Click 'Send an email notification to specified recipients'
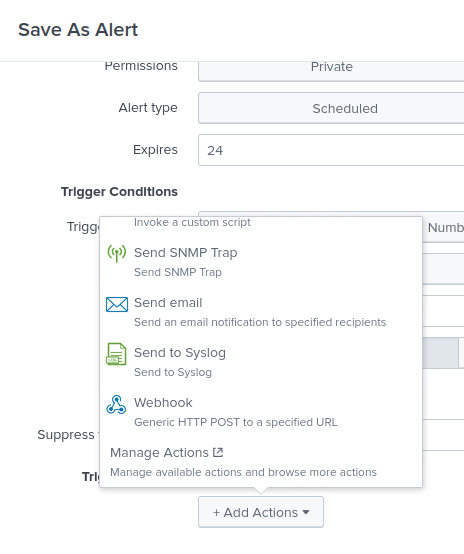 tap(260, 322)
